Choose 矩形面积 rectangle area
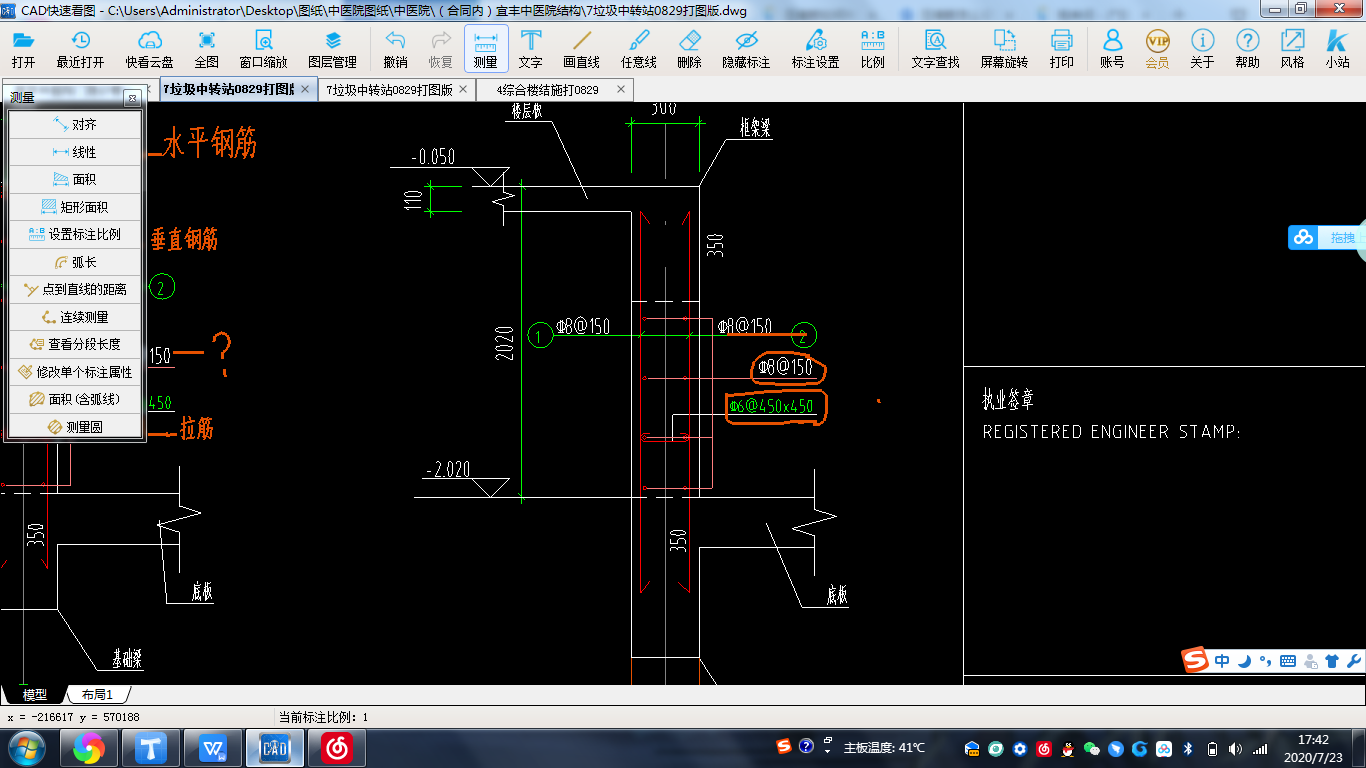 (75, 207)
